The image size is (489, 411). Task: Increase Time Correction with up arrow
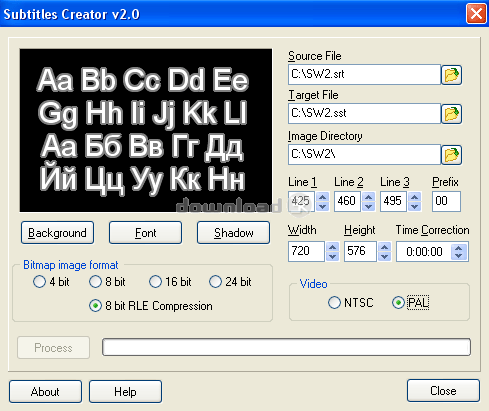(x=459, y=248)
